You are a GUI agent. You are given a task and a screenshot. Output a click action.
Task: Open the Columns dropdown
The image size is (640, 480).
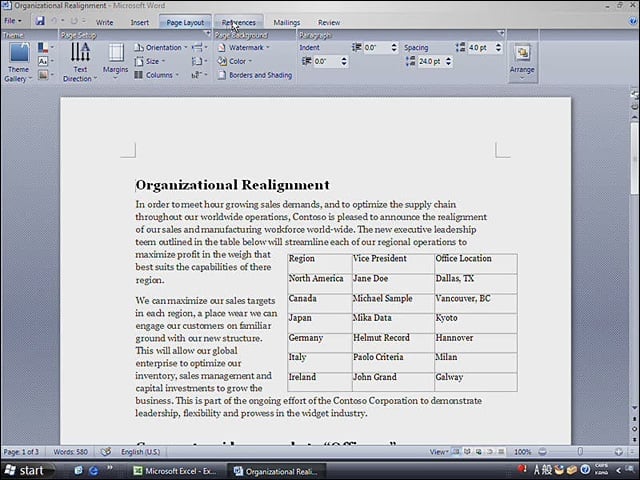(156, 75)
